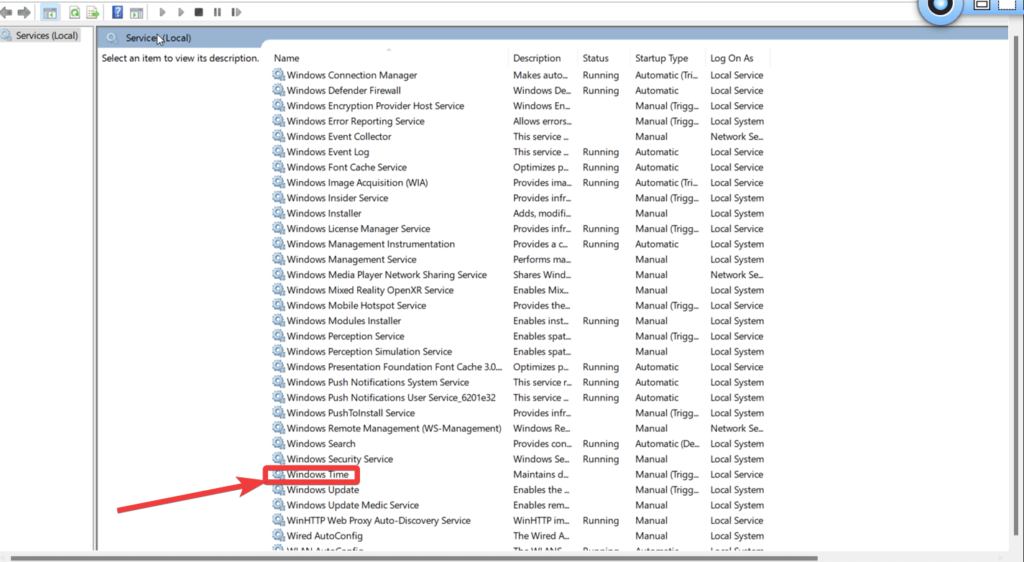
Task: Click the gear icon beside Windows Insider Service
Action: (x=279, y=198)
